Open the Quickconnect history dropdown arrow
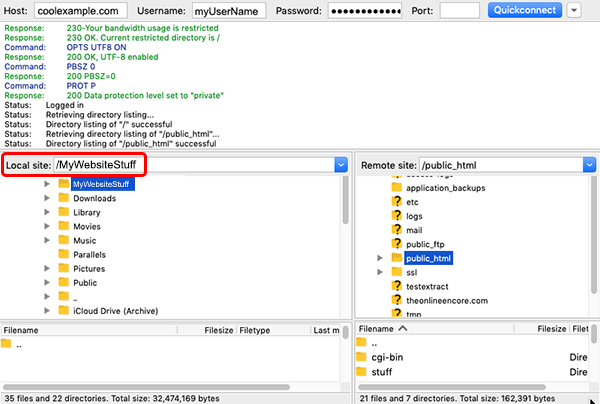The image size is (600, 404). [x=574, y=10]
